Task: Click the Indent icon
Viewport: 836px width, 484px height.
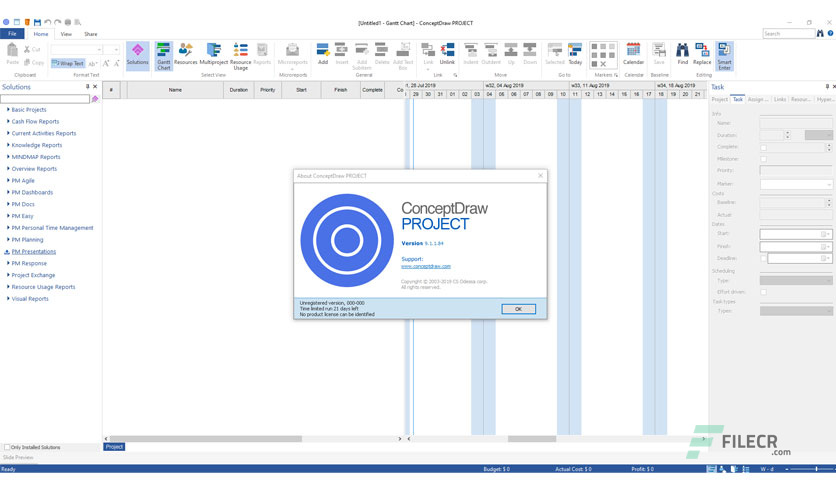Action: pyautogui.click(x=471, y=54)
